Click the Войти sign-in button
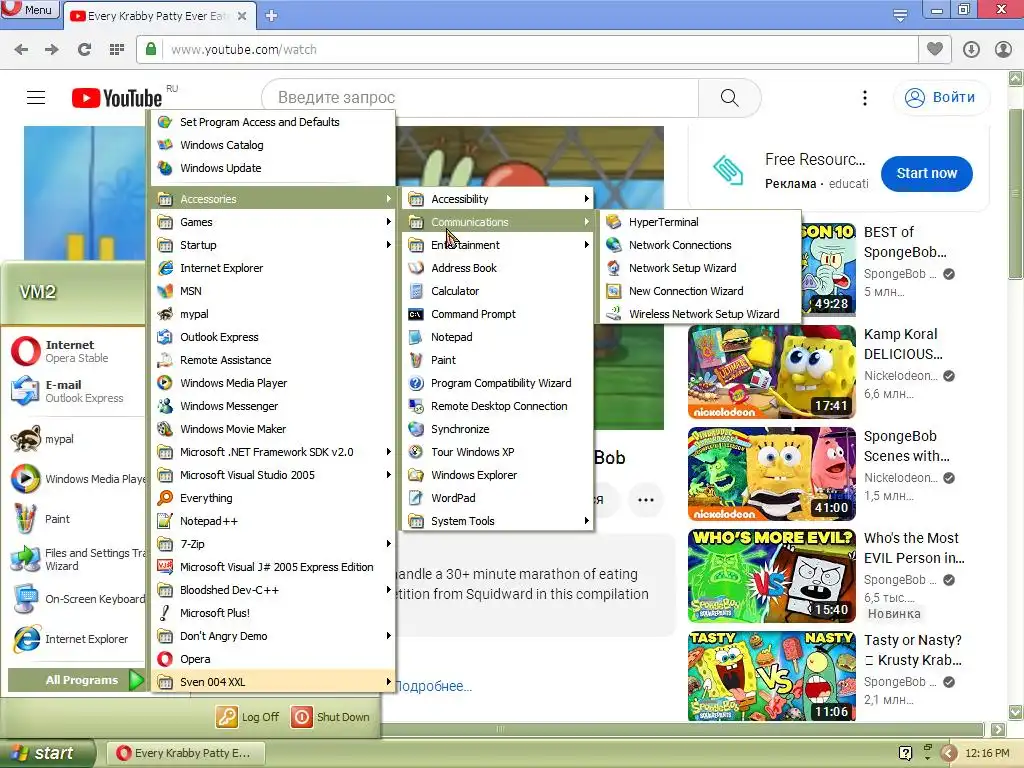The image size is (1024, 768). (941, 97)
